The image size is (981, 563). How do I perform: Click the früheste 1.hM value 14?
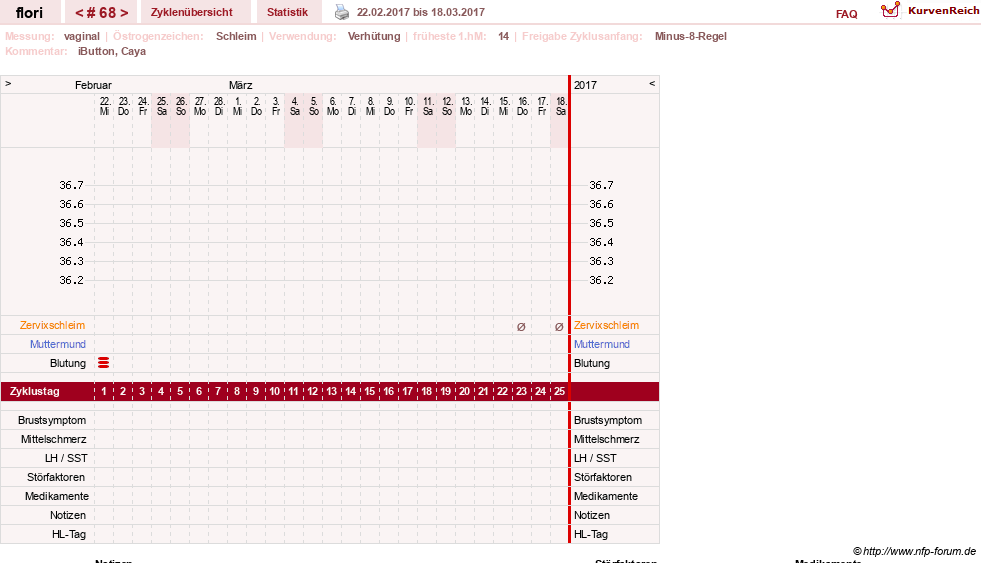point(504,36)
